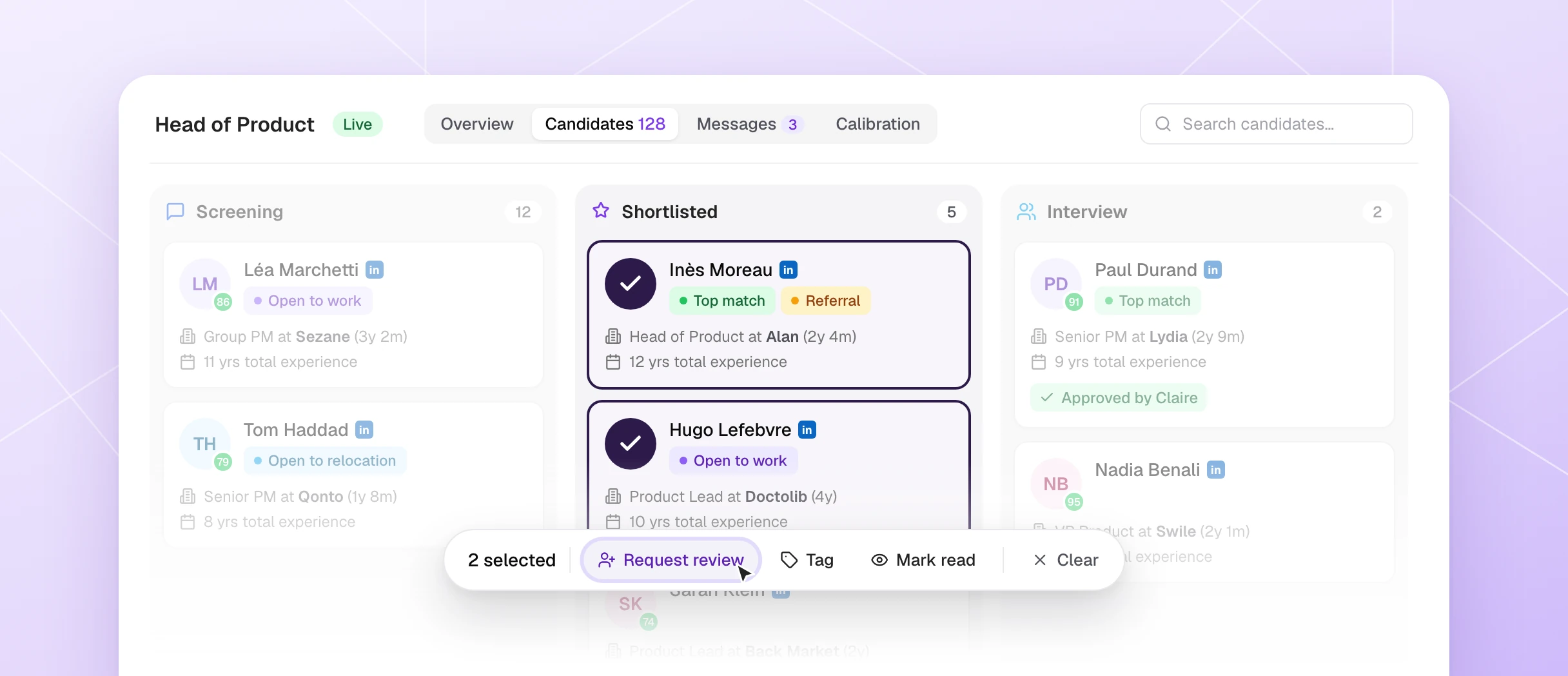Click the Shortlisted star icon

pos(601,210)
